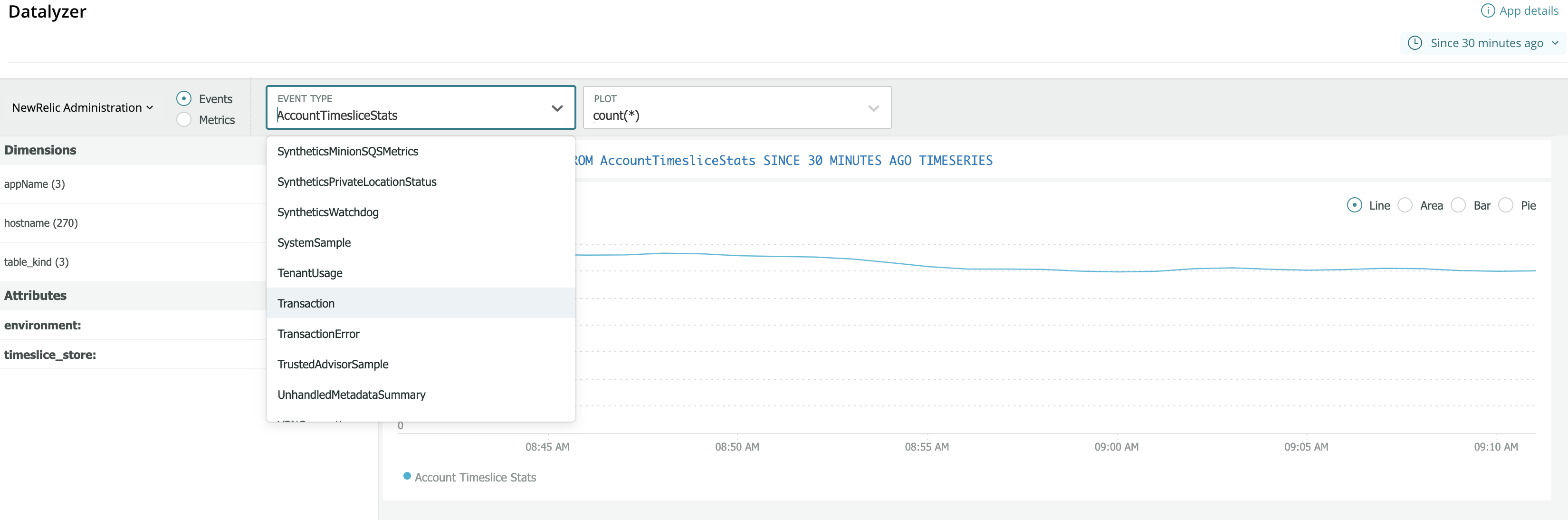Click the App details link
Screen dimensions: 1568x520
point(1529,10)
